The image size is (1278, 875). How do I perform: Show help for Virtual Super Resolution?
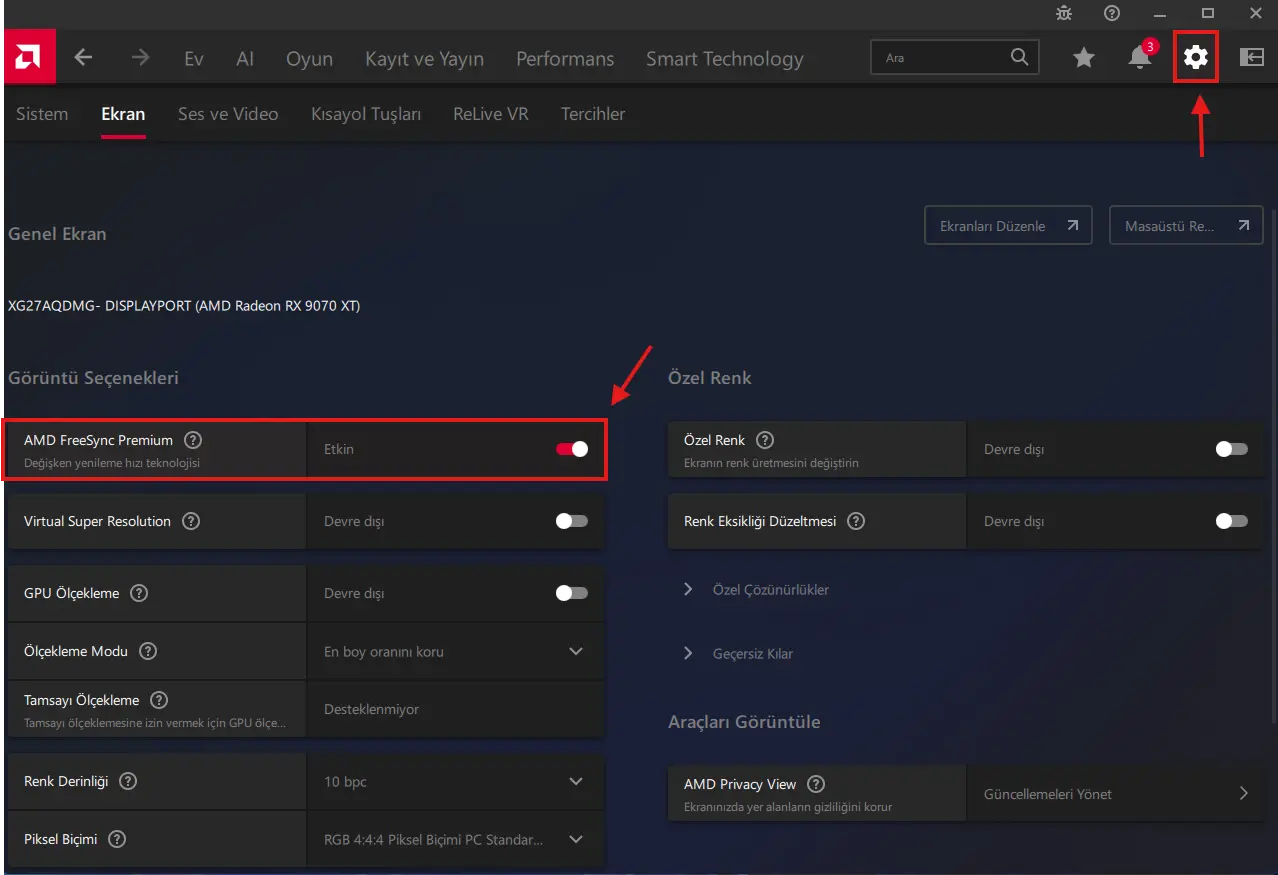coord(191,521)
